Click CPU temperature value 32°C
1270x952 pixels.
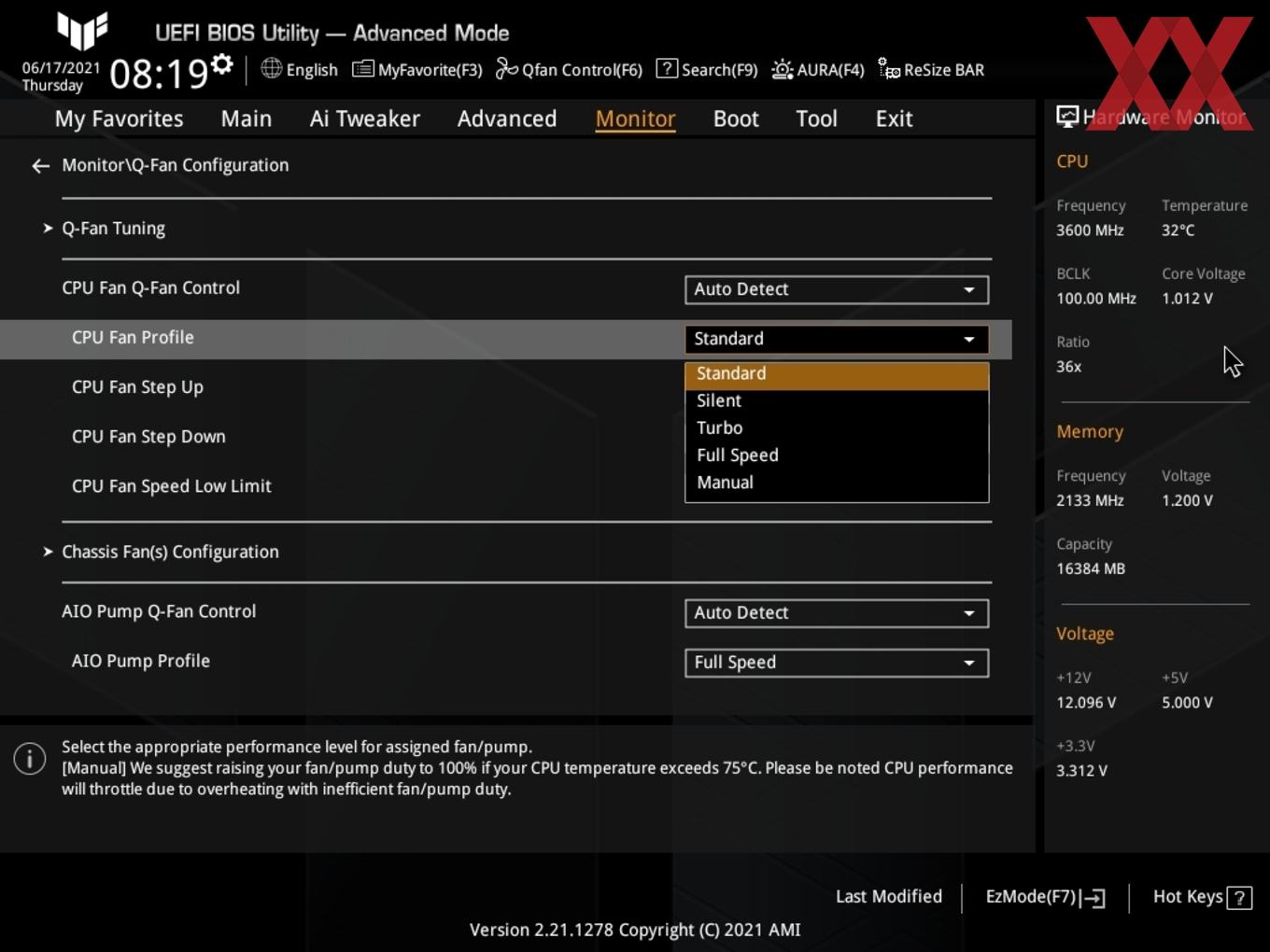pos(1178,231)
